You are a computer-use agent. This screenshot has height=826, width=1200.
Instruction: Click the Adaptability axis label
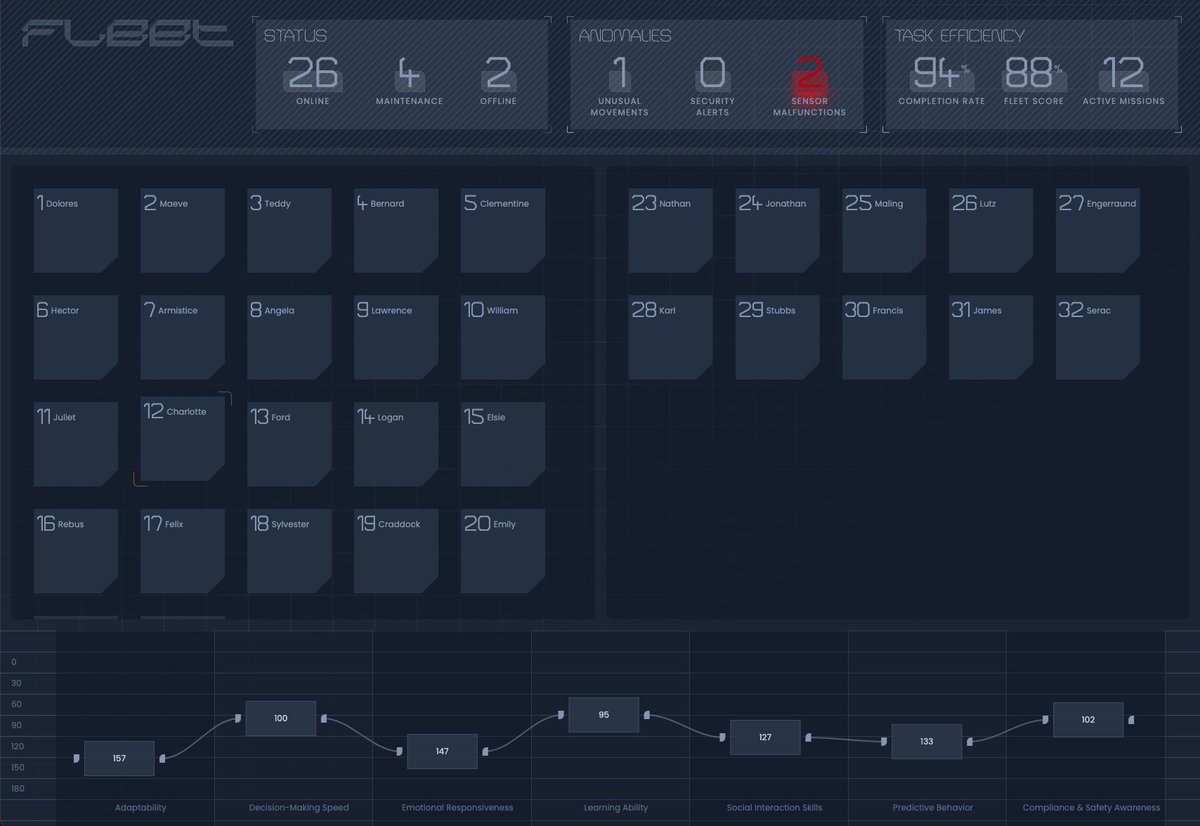point(141,808)
